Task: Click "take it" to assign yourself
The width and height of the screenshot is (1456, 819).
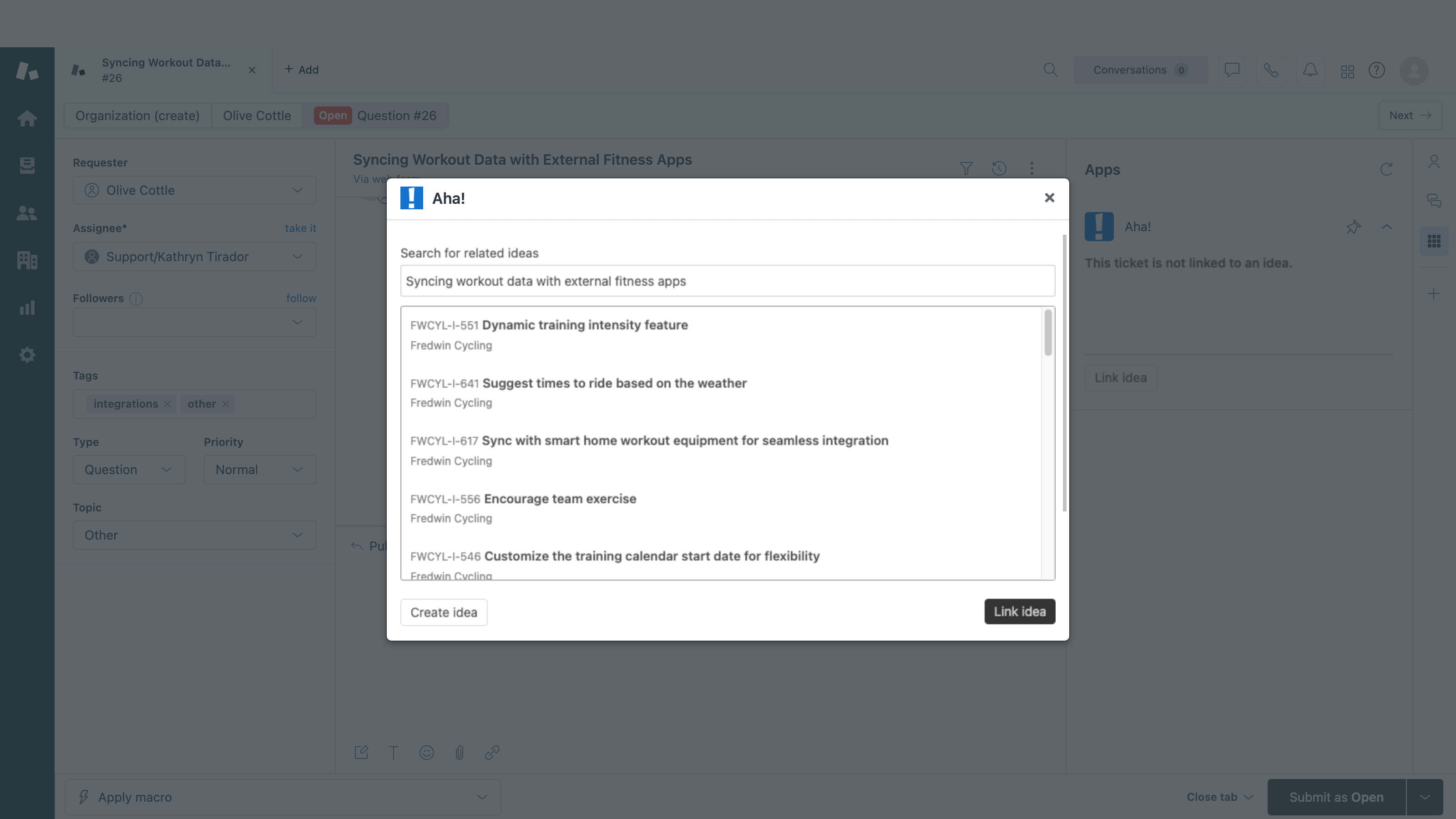Action: pos(301,228)
